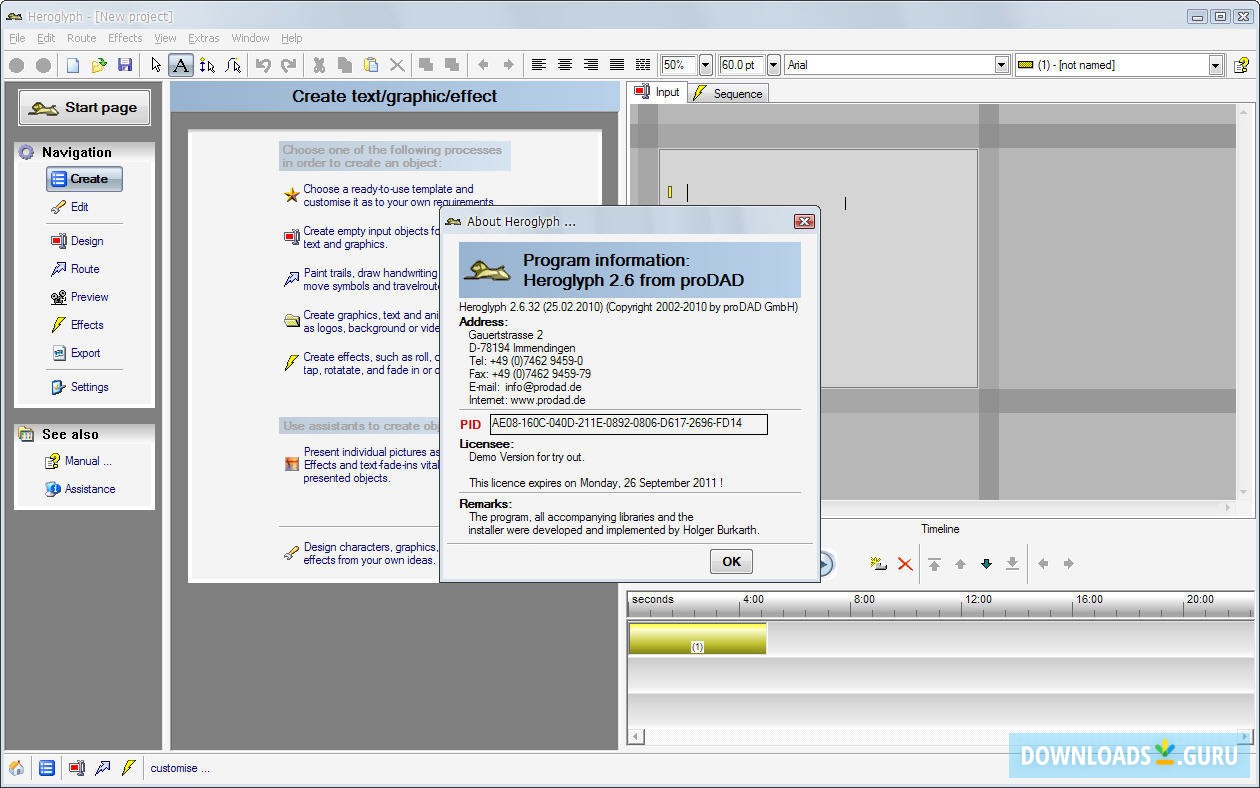Click the help icon at toolbar right
The width and height of the screenshot is (1260, 788).
pyautogui.click(x=1241, y=65)
